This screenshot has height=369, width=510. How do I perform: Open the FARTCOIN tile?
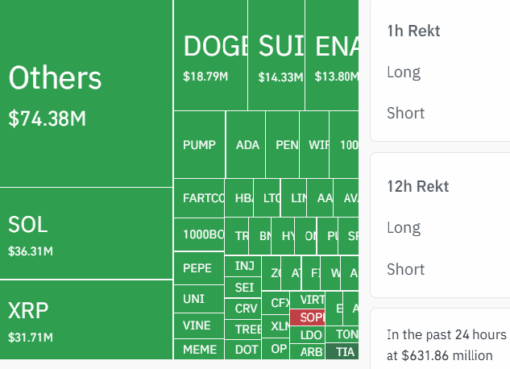[199, 198]
